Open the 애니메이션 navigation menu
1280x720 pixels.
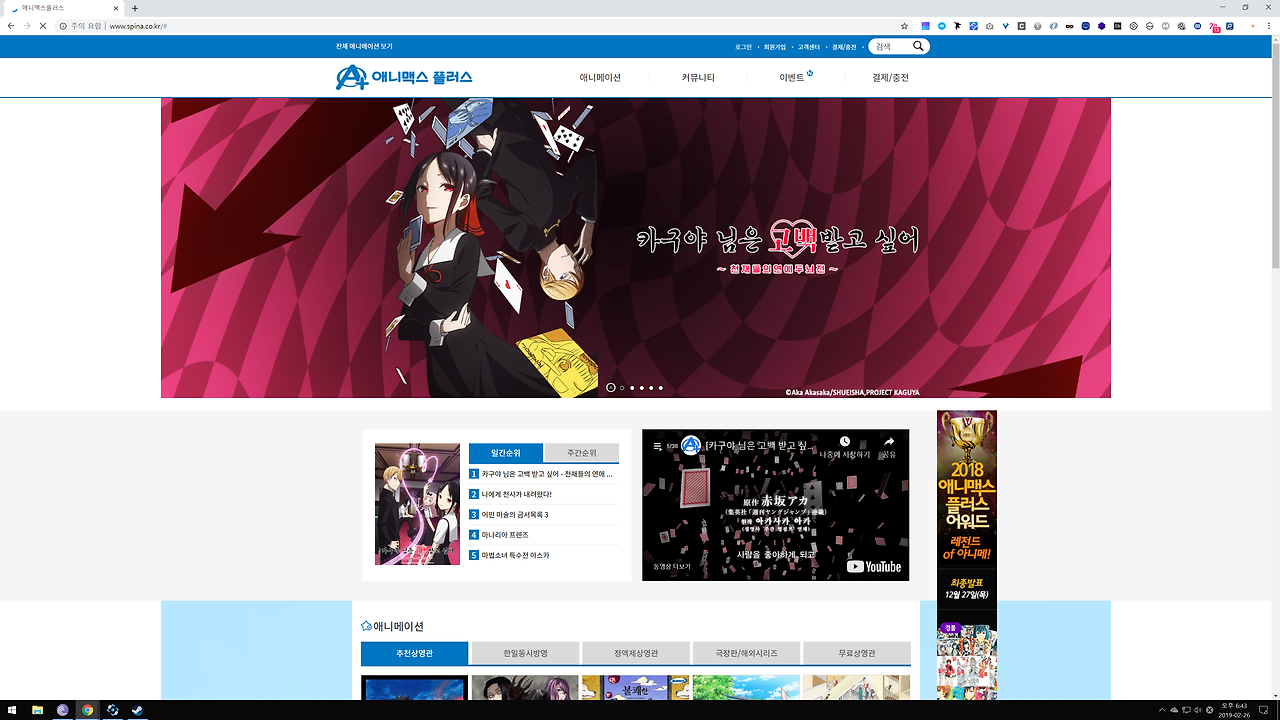click(x=600, y=77)
